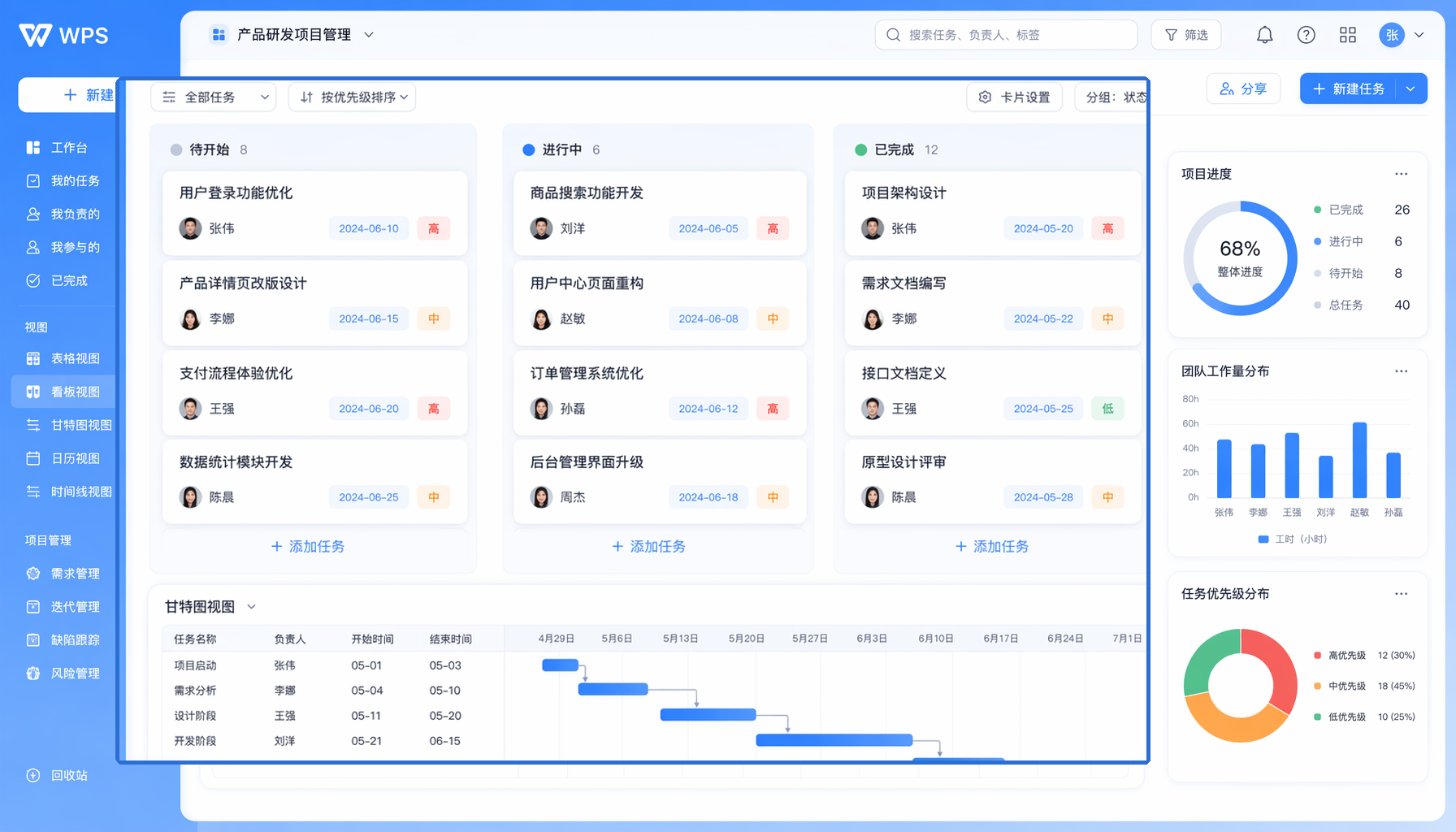Click date 2024-06-10 on 用户登录功能优化

[x=369, y=229]
